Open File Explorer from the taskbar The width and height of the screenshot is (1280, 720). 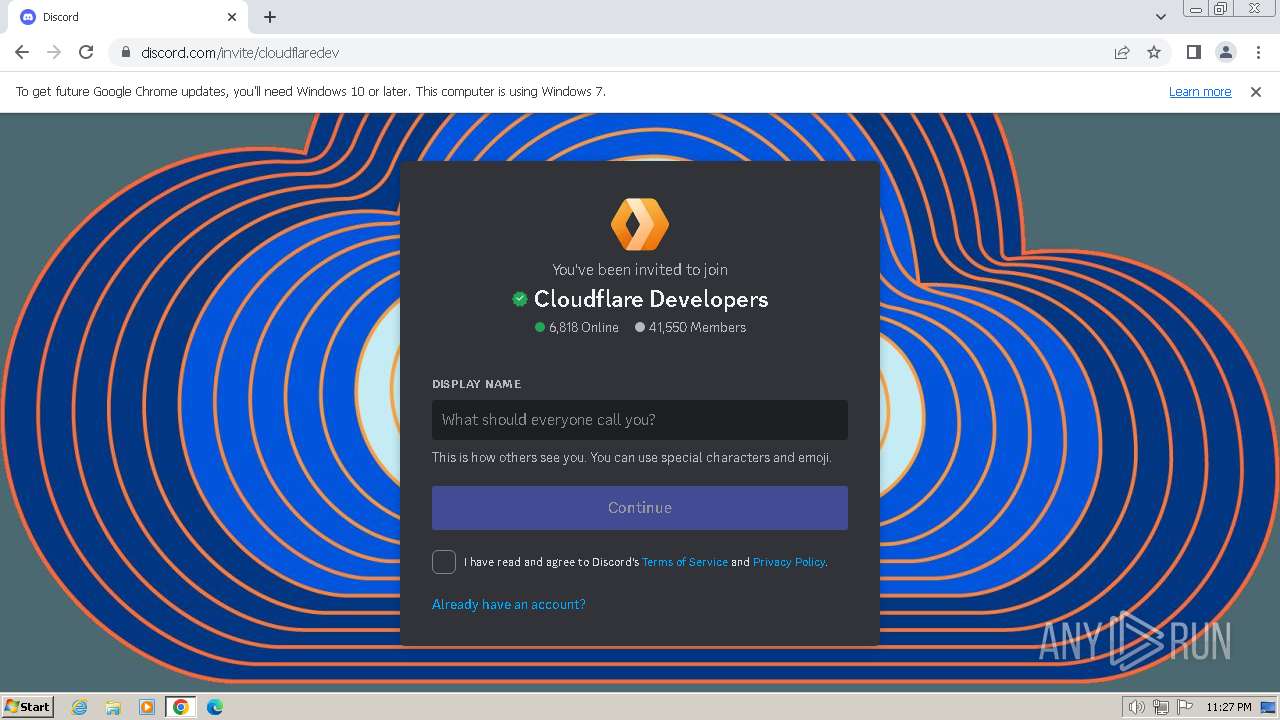click(113, 707)
